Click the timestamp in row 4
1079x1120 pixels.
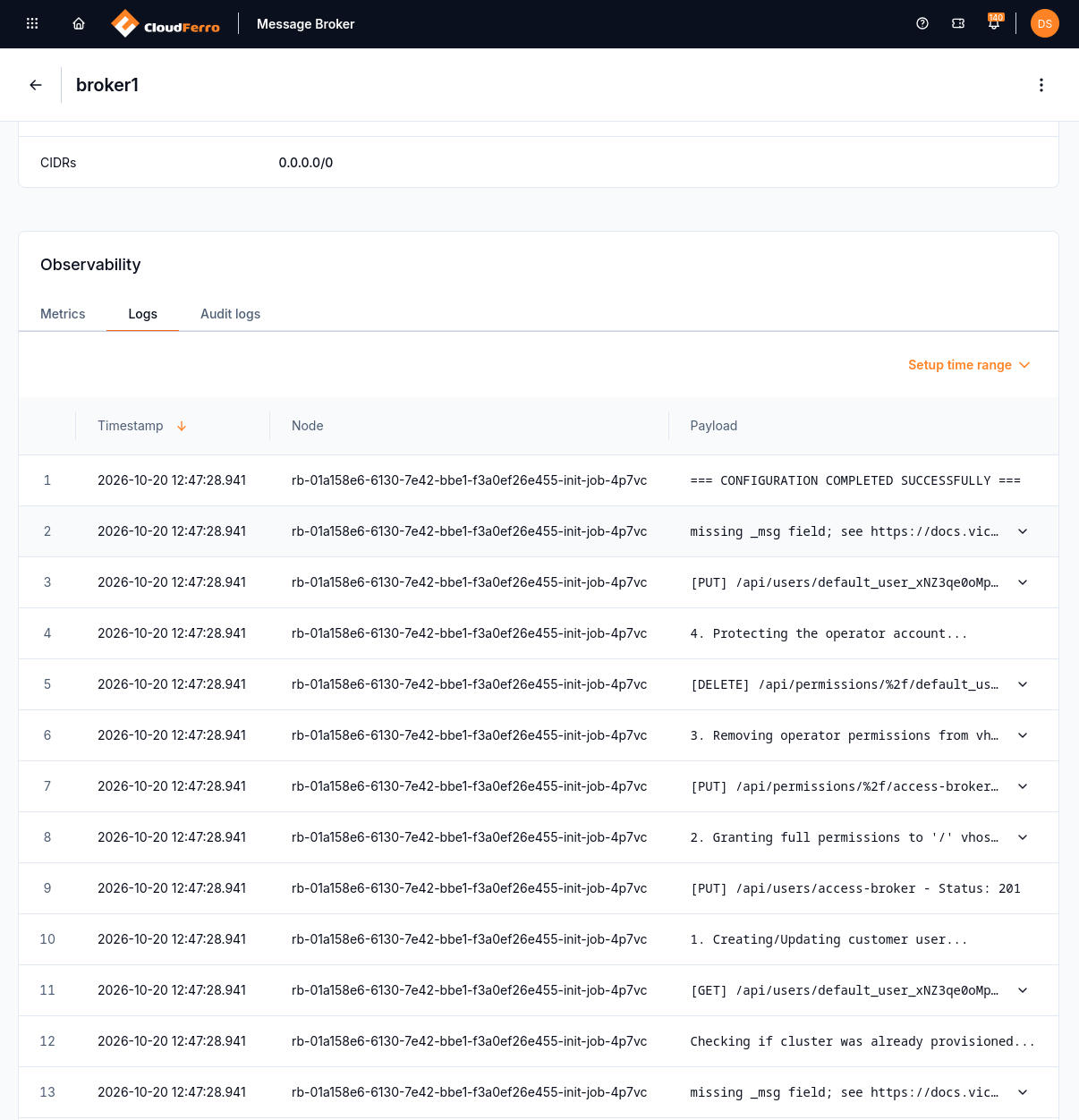[x=172, y=633]
